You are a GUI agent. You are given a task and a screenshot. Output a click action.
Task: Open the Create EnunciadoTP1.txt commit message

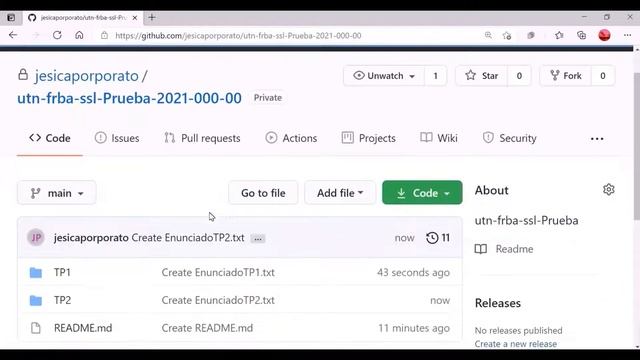[218, 272]
